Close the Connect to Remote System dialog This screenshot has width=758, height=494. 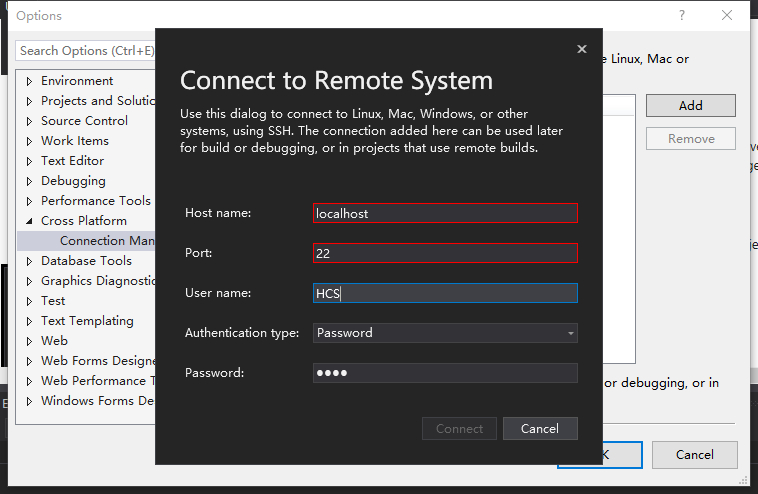tap(582, 49)
